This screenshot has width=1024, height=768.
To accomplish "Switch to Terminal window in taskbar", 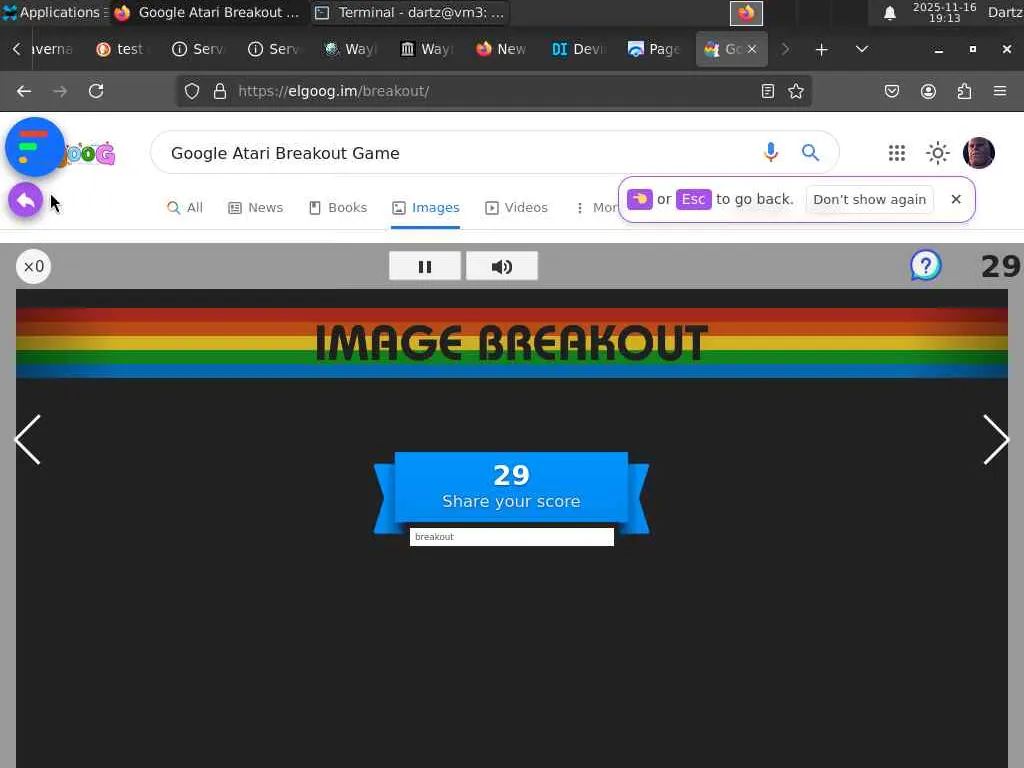I will point(410,12).
